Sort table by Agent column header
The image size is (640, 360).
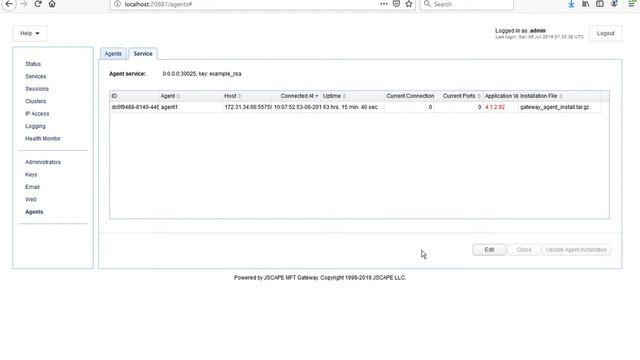click(190, 96)
